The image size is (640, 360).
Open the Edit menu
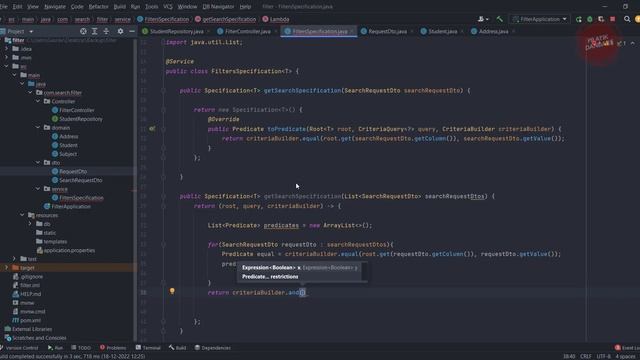pyautogui.click(x=18, y=7)
